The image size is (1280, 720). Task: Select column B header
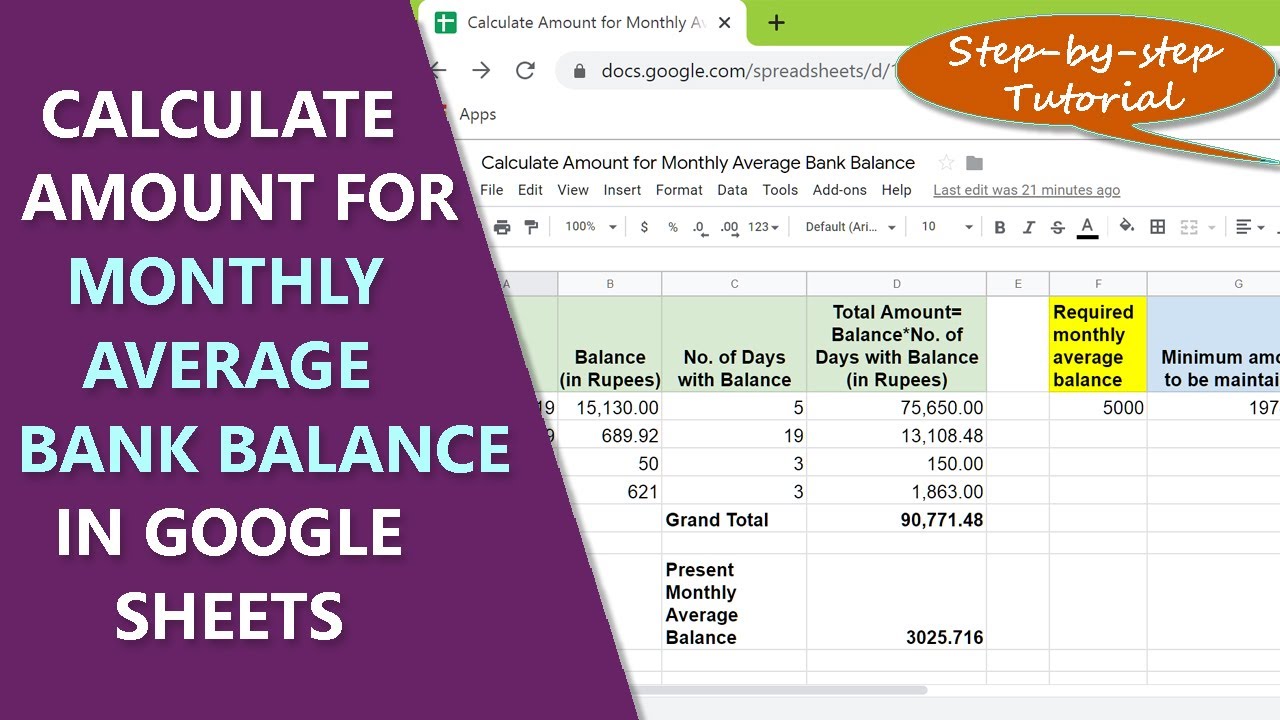coord(610,284)
